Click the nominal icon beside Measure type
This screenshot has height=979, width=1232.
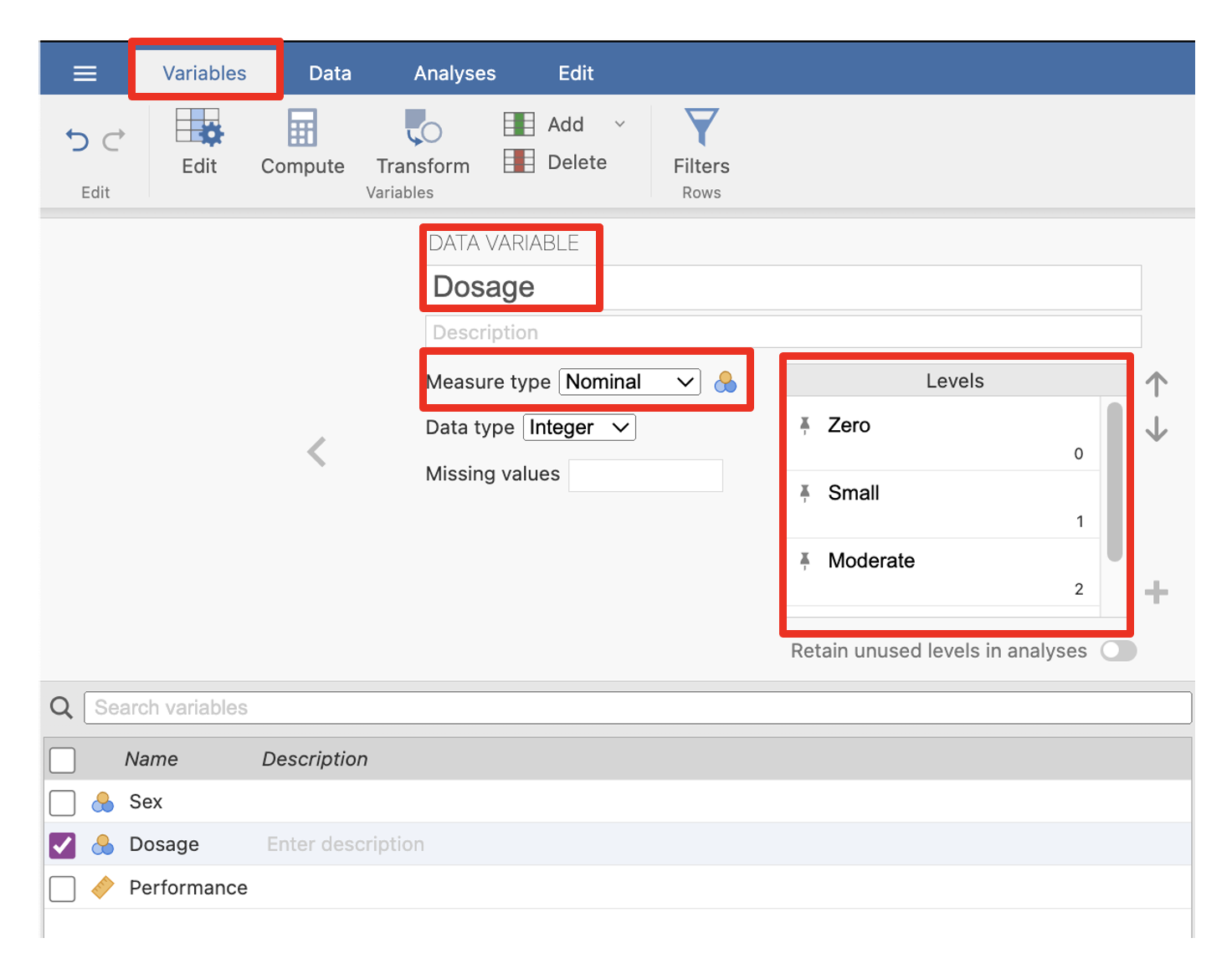[726, 382]
